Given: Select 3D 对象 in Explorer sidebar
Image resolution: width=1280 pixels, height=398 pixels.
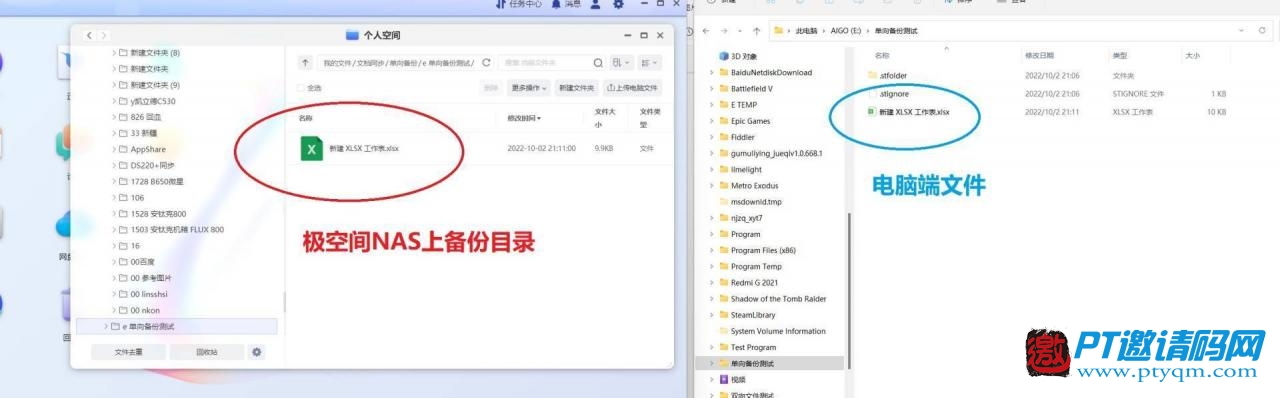Looking at the screenshot, I should (743, 56).
